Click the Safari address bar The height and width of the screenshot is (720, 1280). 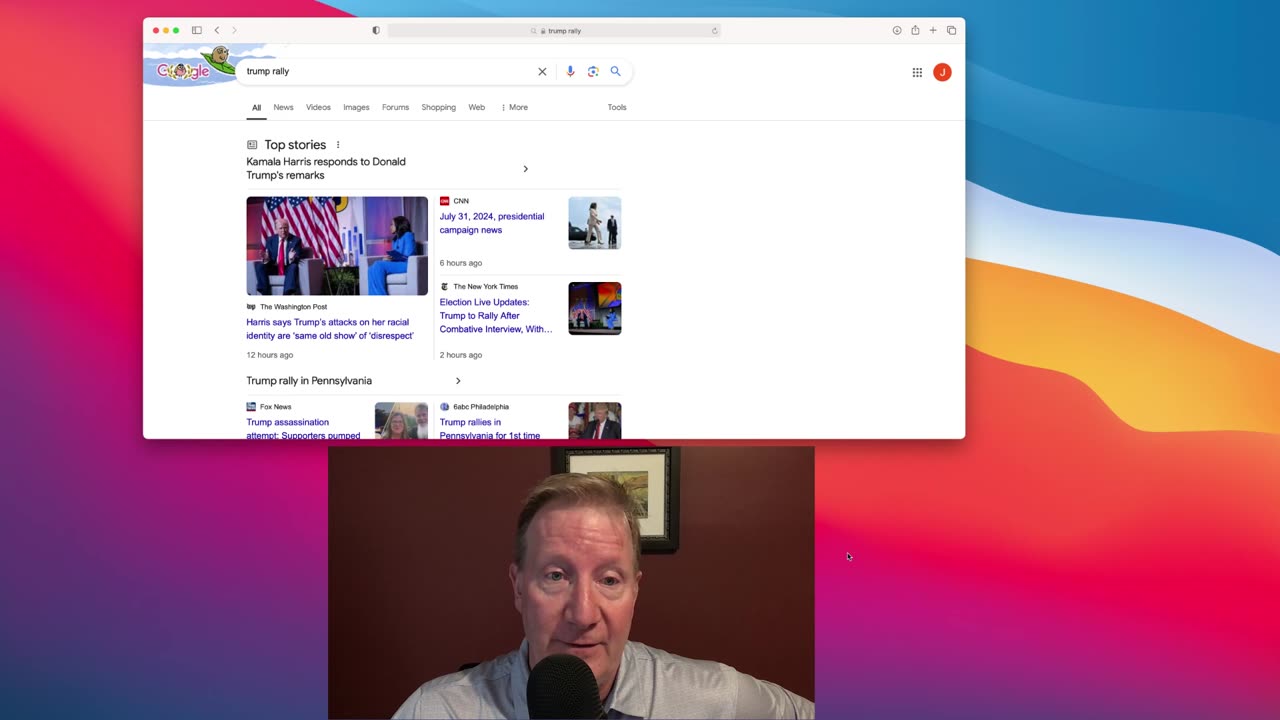(x=554, y=31)
